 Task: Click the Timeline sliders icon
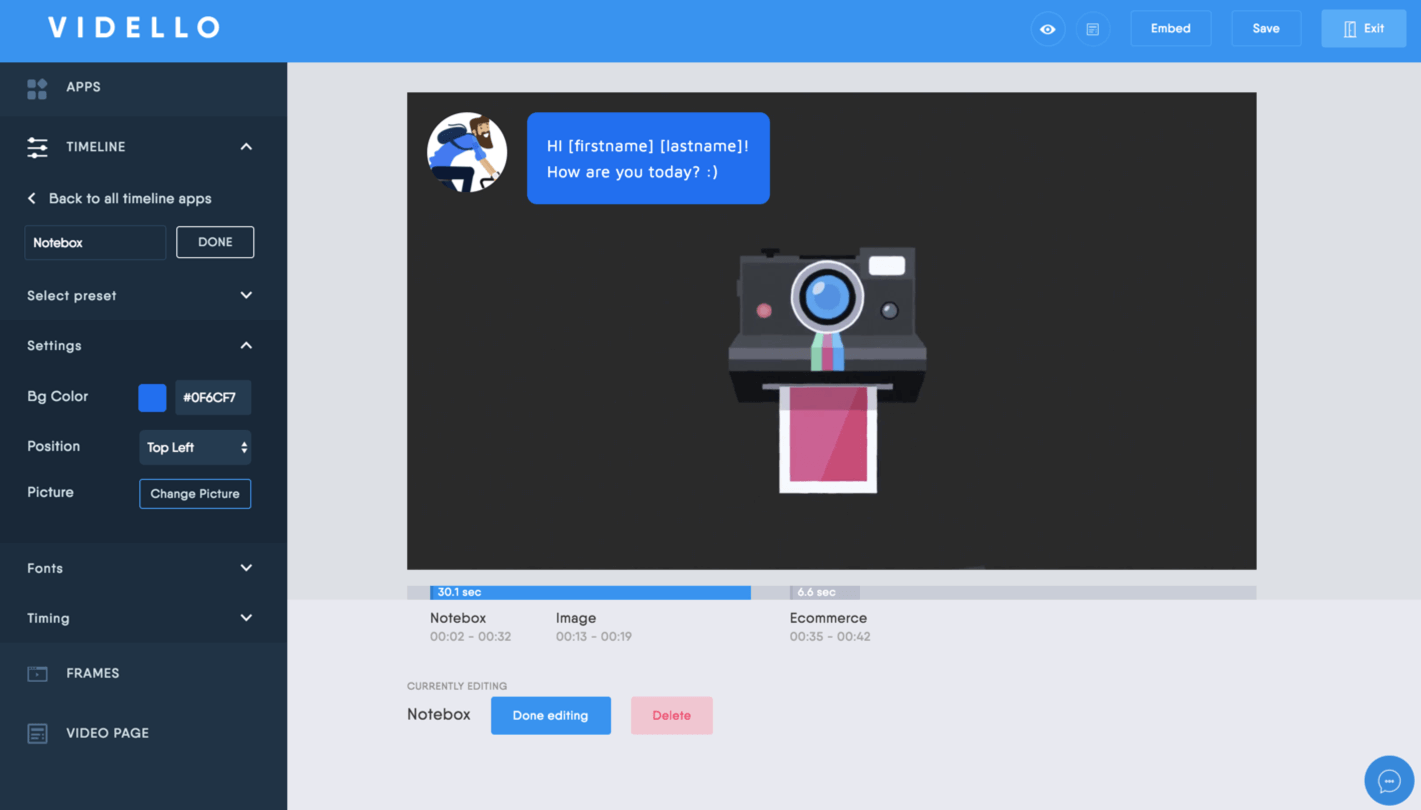pos(37,147)
